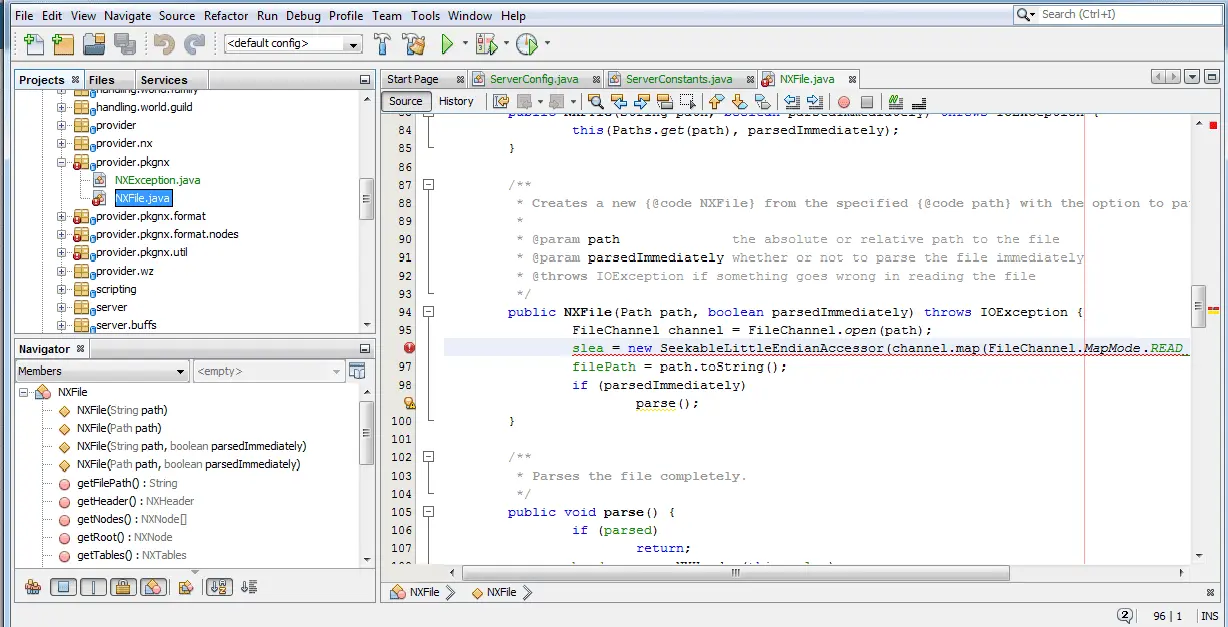Screen dimensions: 1228x627
Task: Run the project with the green arrow
Action: click(x=447, y=44)
